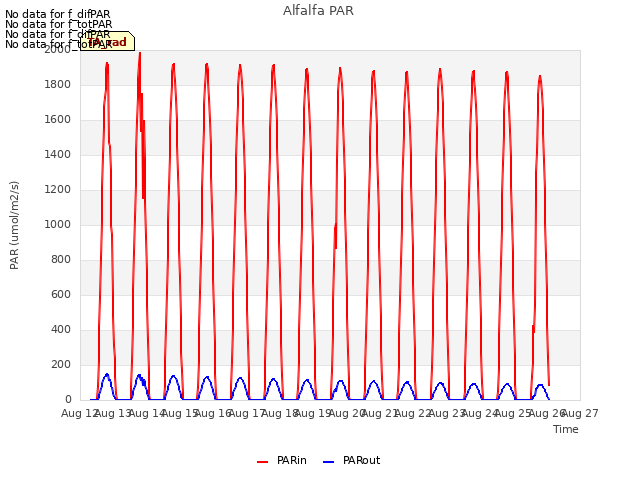
Task: Click the last PARin peak on Aug 26
Action: coord(540,78)
